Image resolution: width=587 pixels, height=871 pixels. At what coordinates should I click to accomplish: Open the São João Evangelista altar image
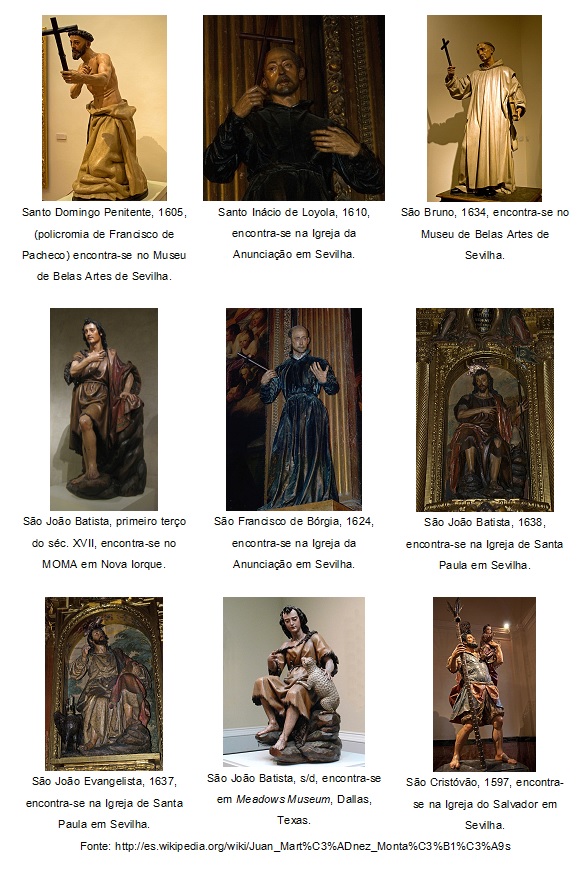[104, 683]
